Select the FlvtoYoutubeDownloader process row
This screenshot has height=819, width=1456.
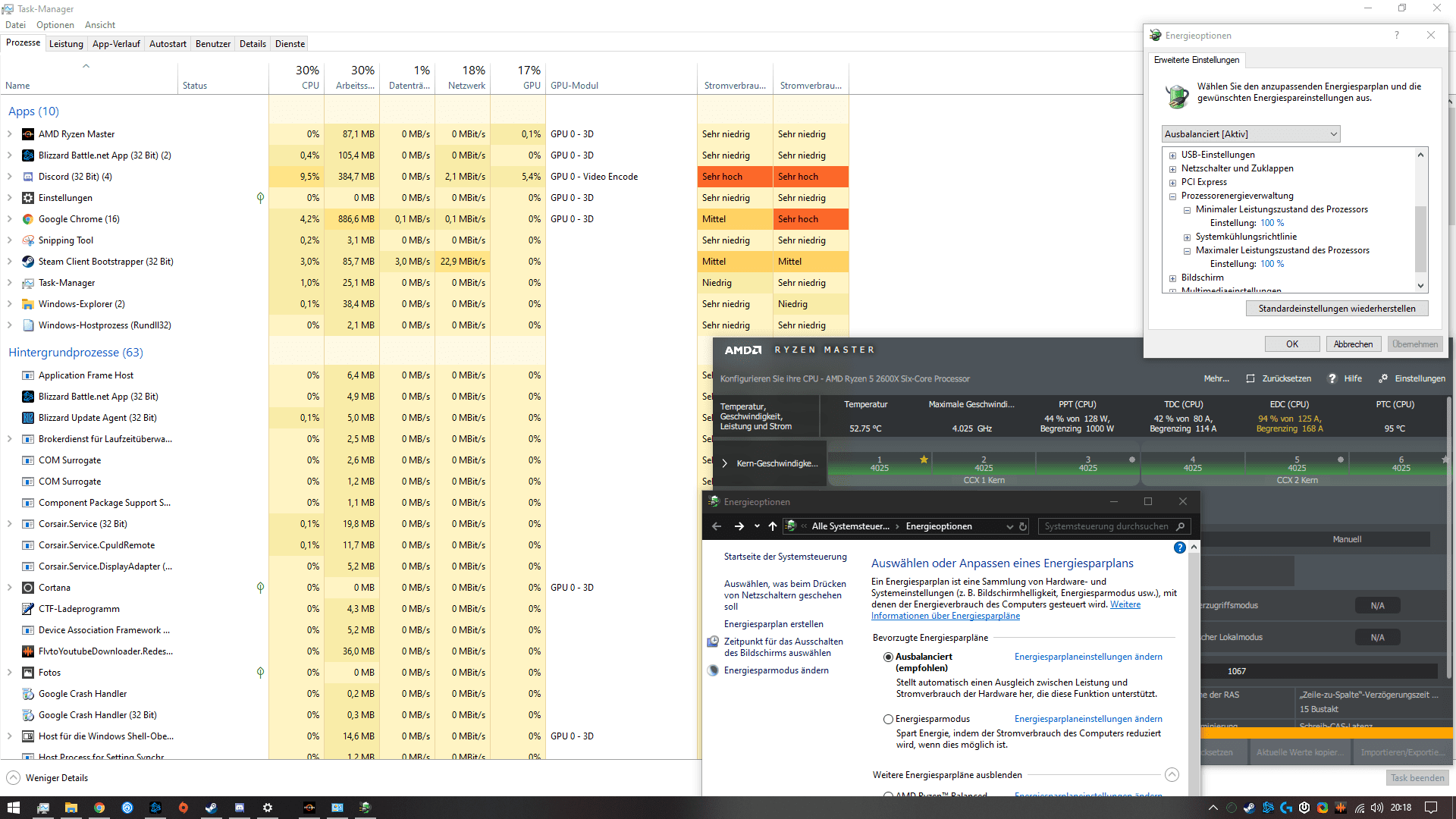point(349,651)
